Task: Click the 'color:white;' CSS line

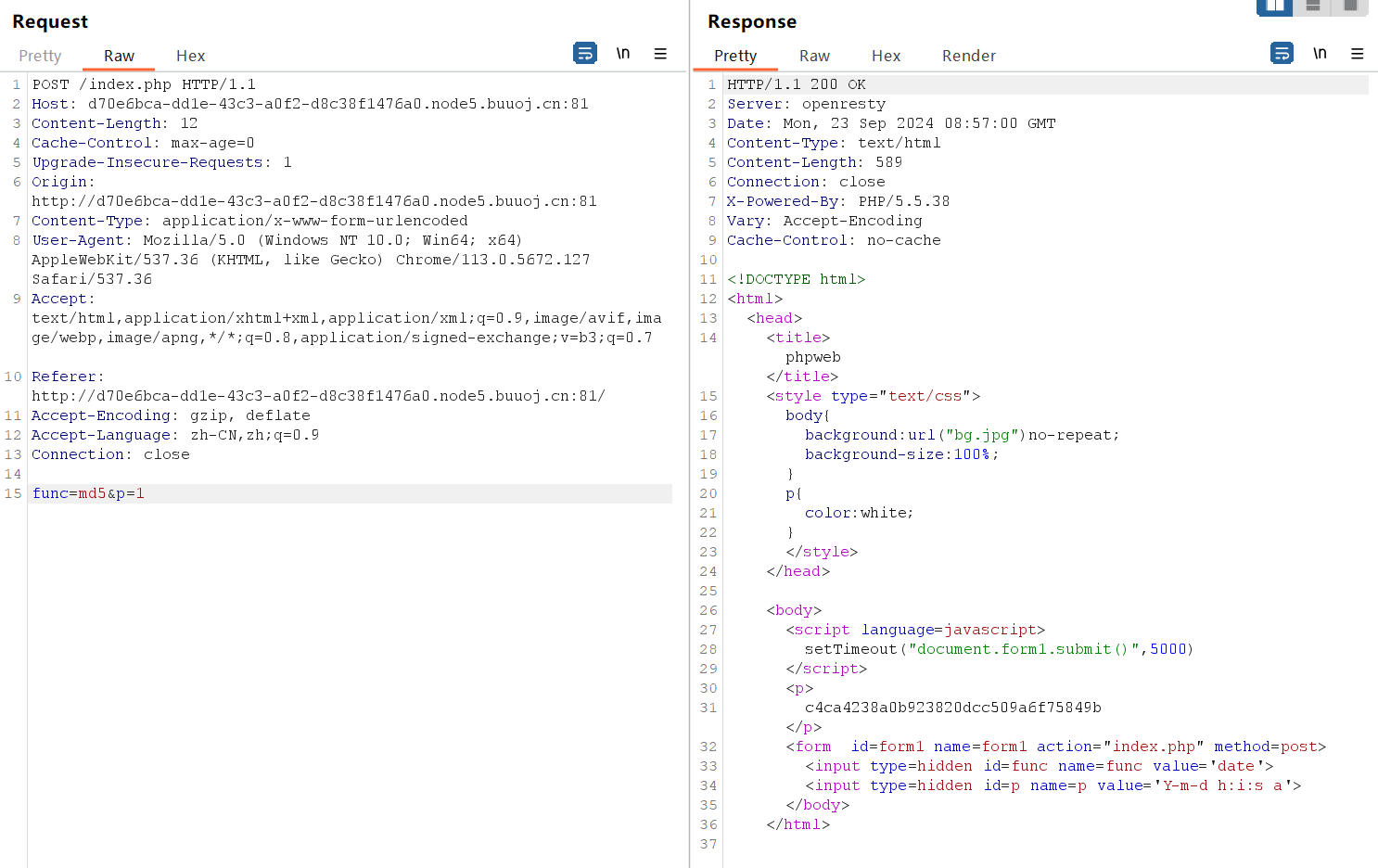Action: [x=860, y=513]
